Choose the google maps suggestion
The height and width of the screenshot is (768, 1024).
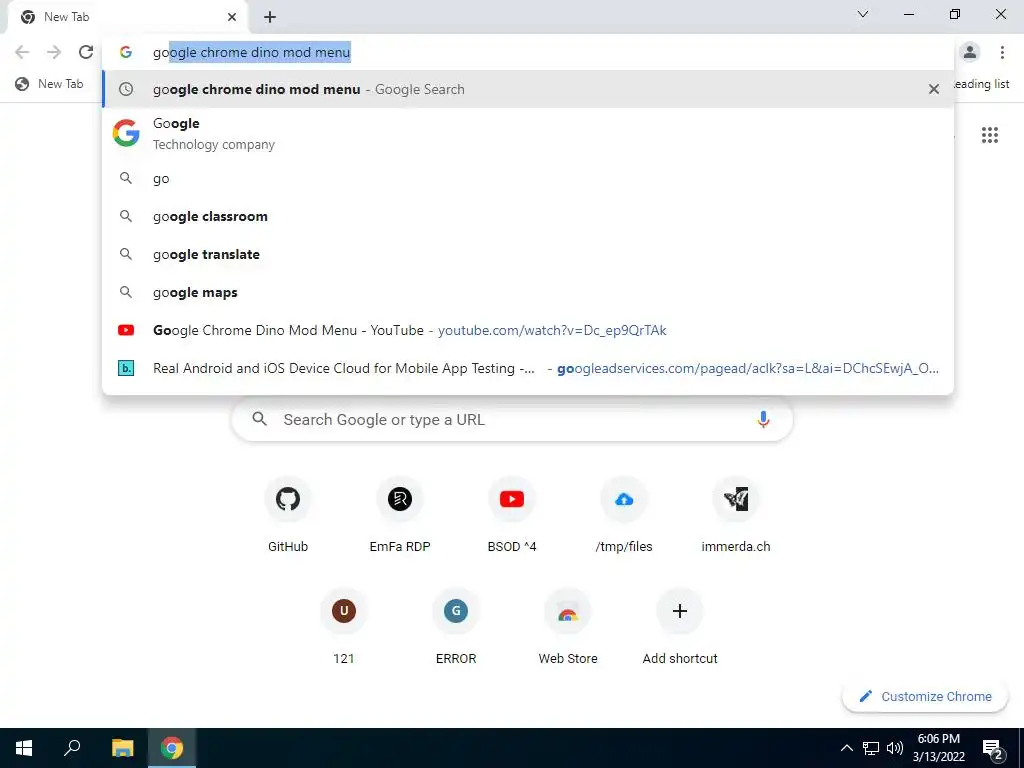pos(528,292)
